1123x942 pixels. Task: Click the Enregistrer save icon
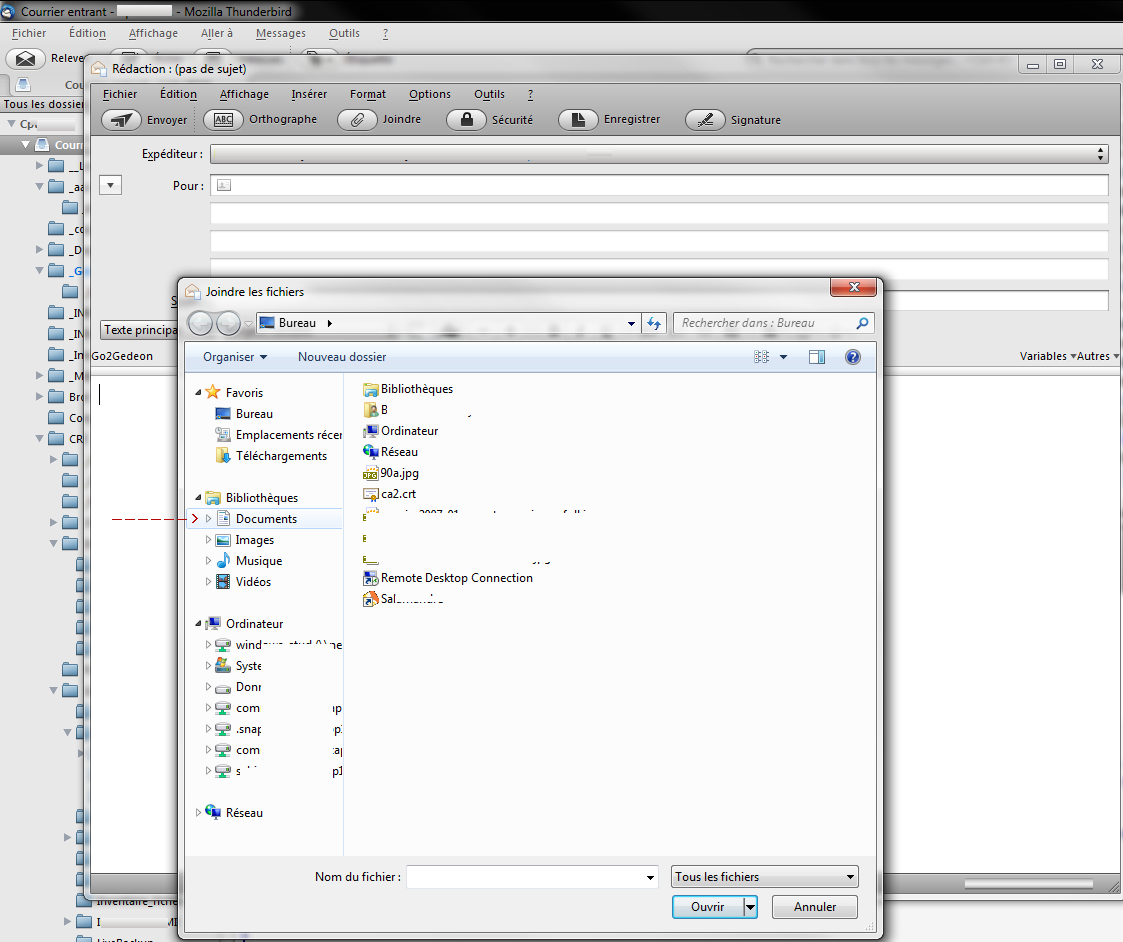(578, 120)
